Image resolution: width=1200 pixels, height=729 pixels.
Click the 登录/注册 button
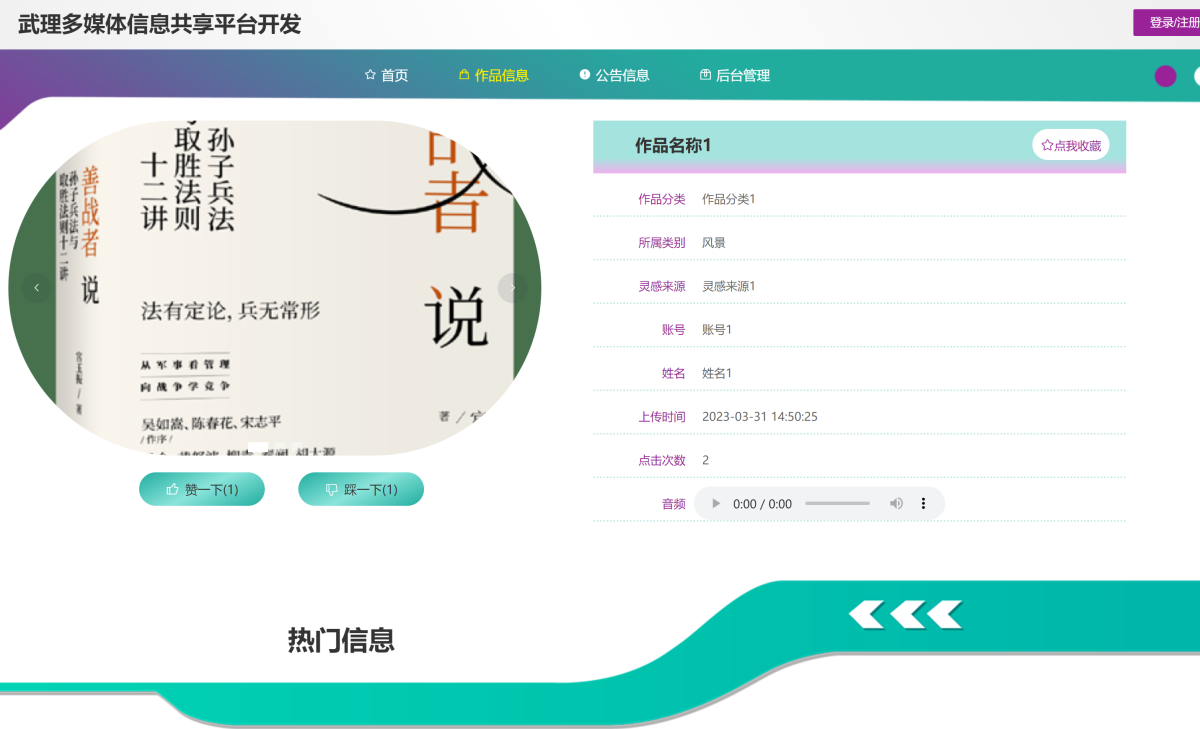point(1170,22)
